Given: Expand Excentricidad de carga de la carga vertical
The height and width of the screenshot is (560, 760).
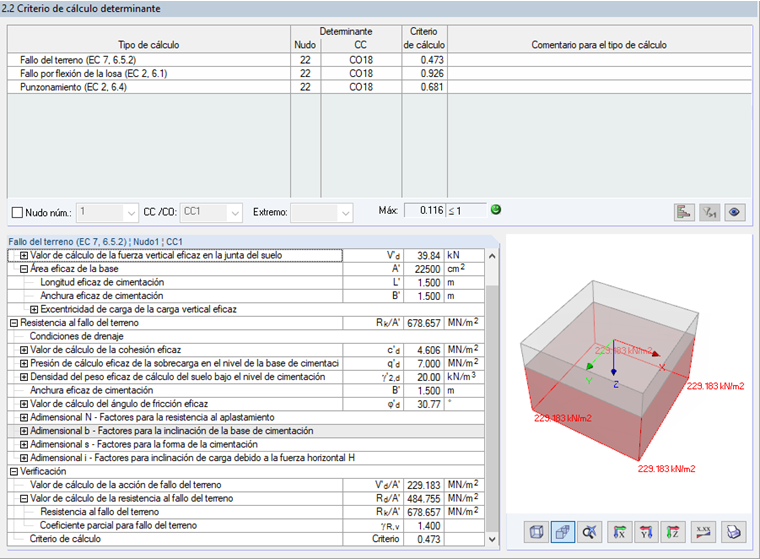Looking at the screenshot, I should point(34,309).
